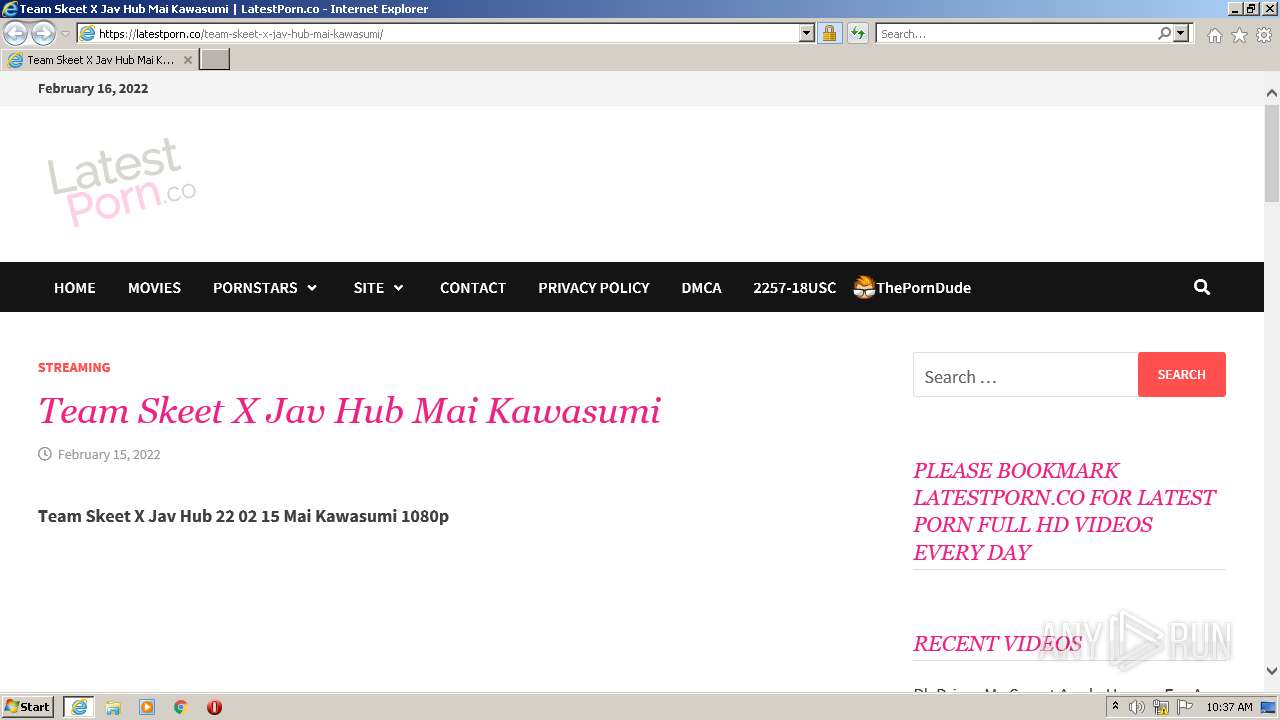
Task: Open the Action Center flag icon
Action: pyautogui.click(x=1185, y=707)
